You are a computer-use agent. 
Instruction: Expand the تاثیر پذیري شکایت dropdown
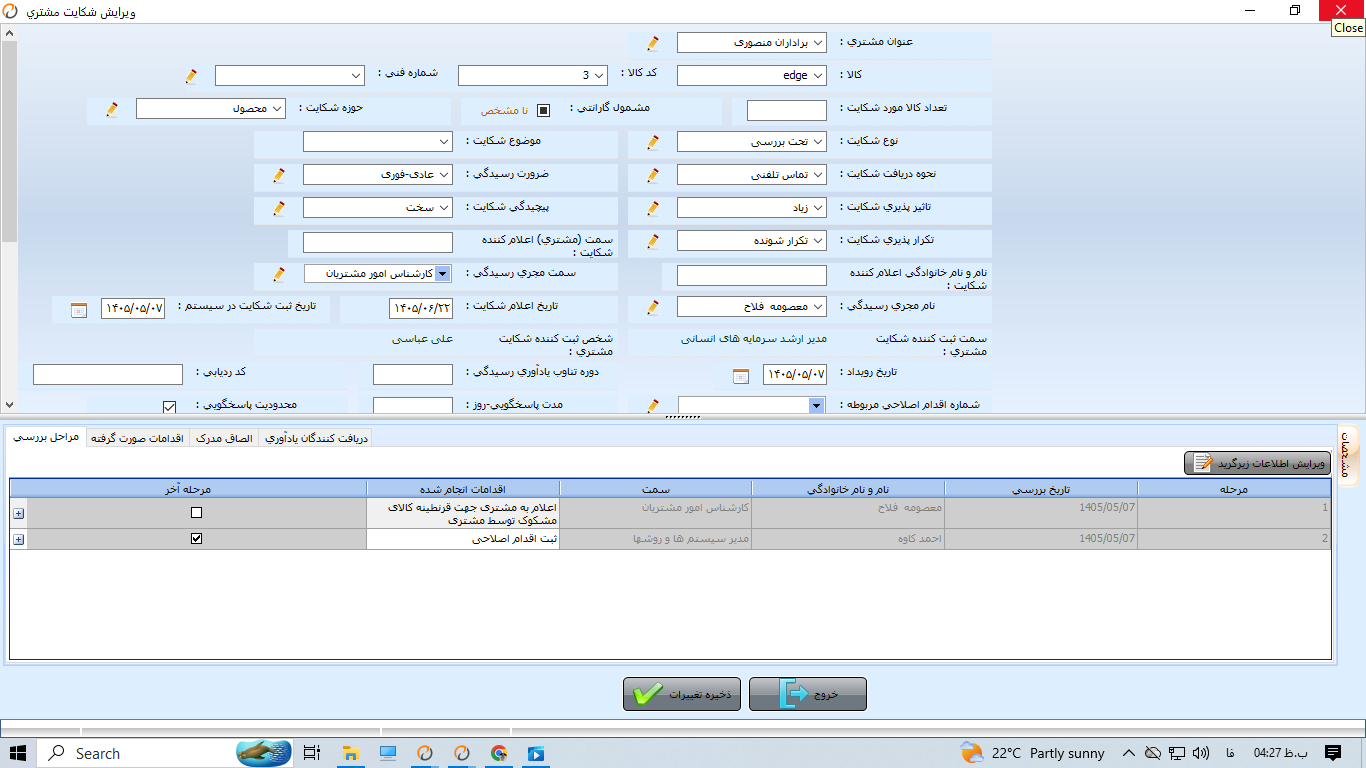click(752, 208)
